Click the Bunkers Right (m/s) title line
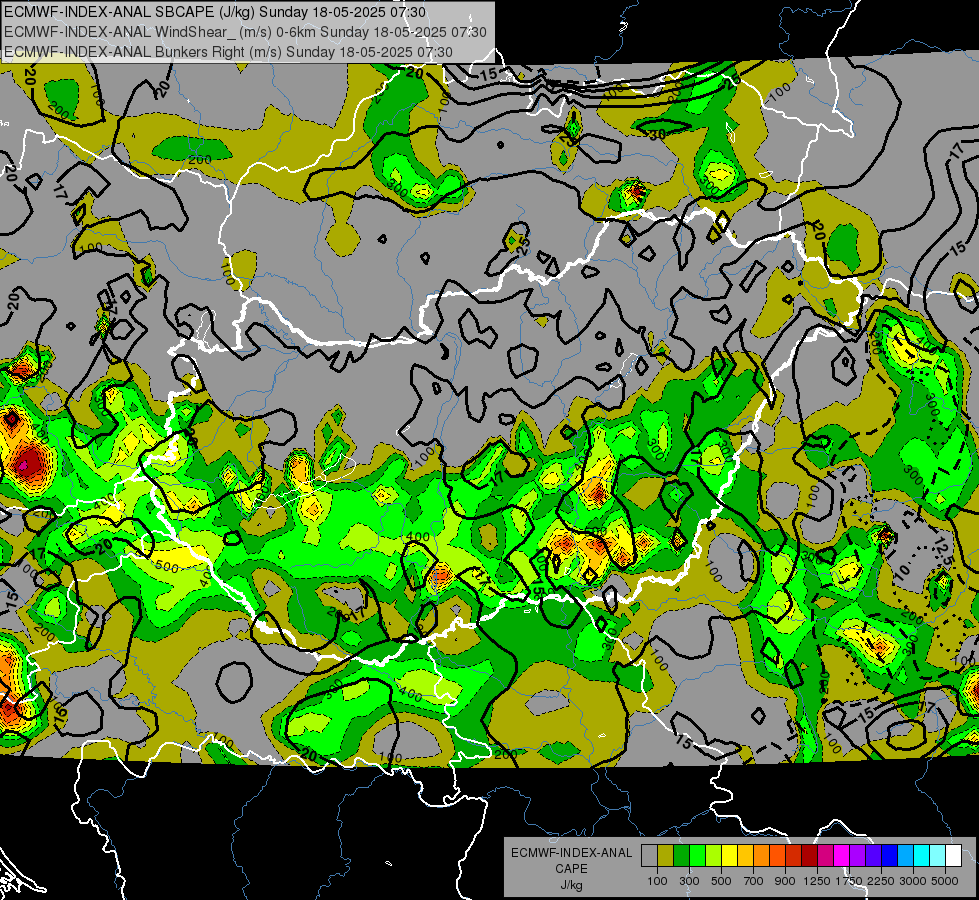Screen dimensions: 979x900 [229, 51]
